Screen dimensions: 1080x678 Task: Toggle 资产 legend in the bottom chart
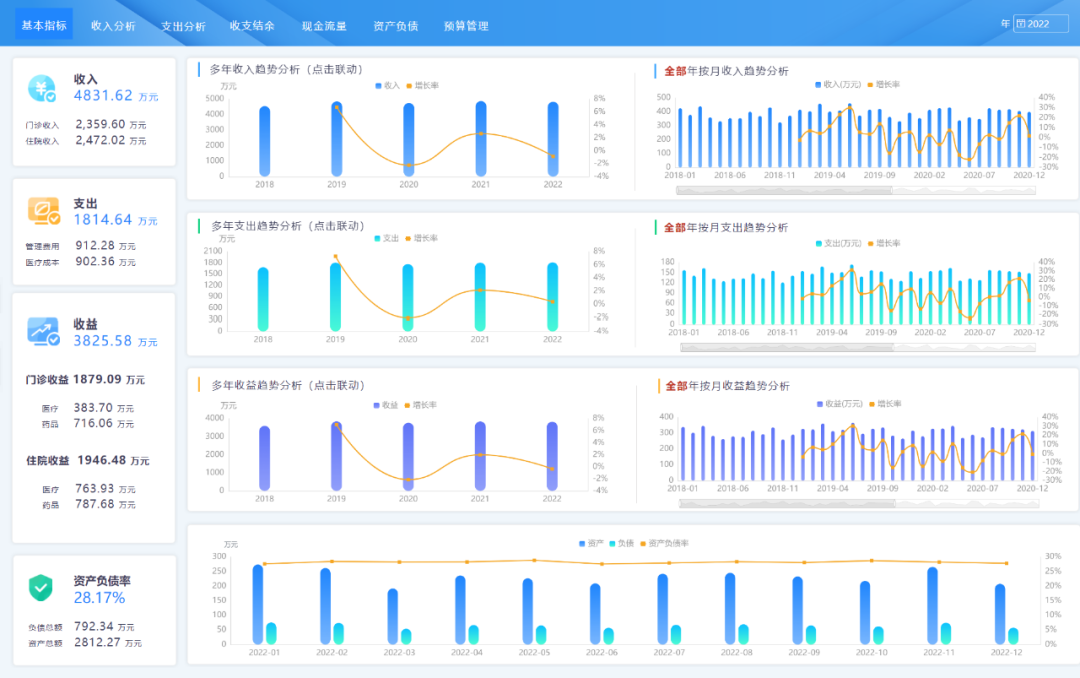592,544
